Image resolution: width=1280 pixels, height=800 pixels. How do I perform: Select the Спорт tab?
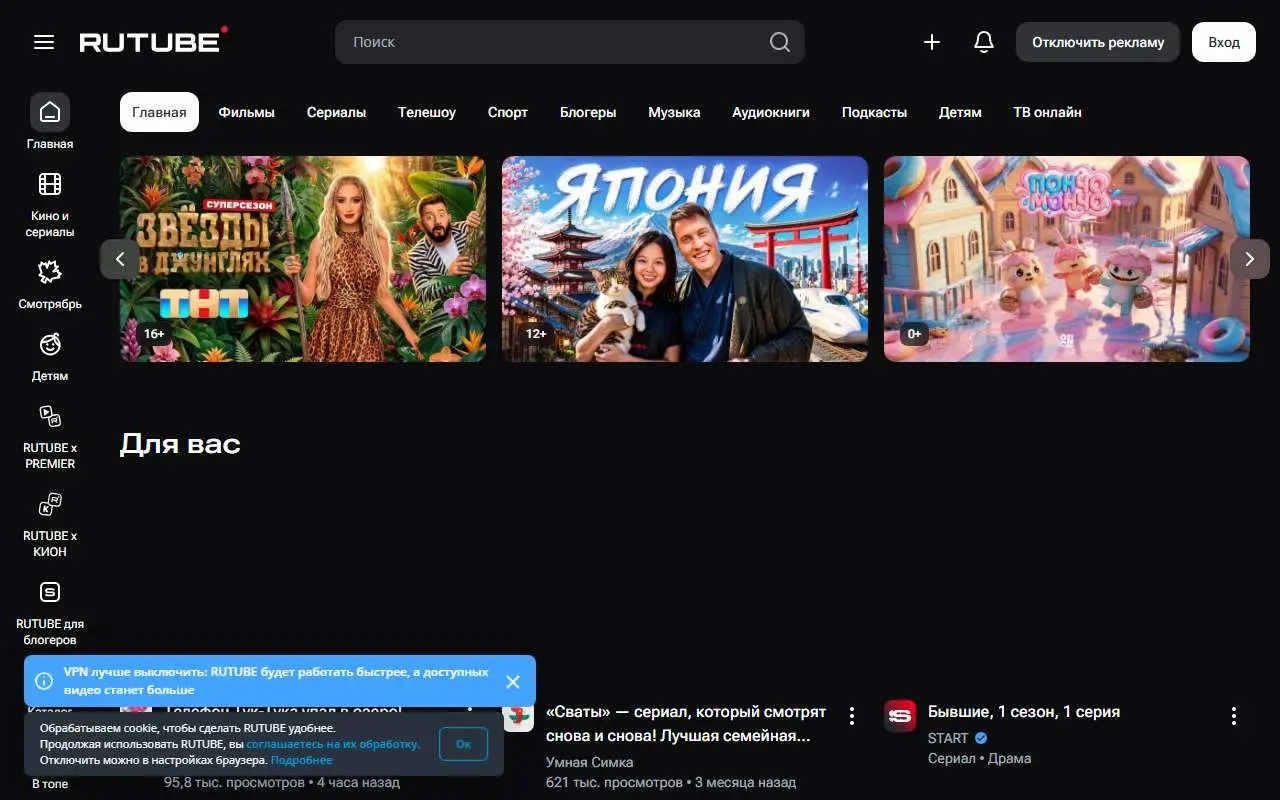pos(508,112)
